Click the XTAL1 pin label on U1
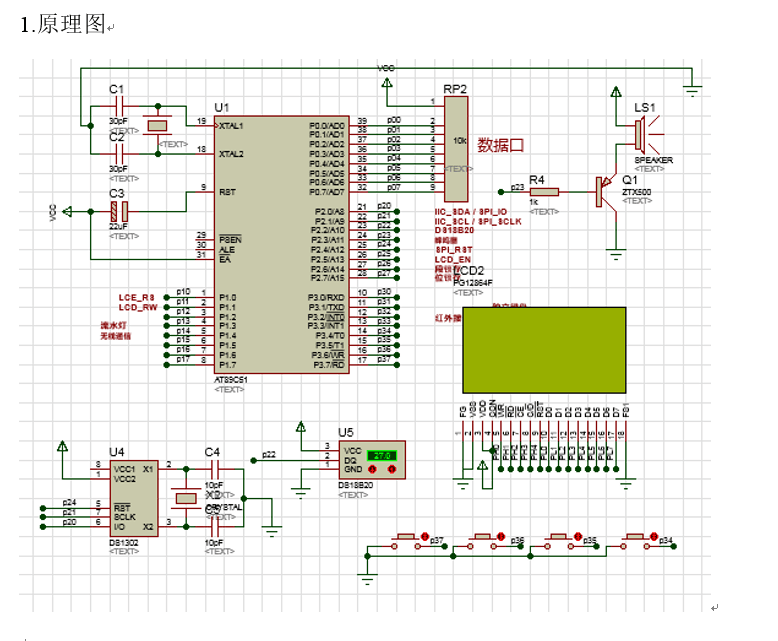 (231, 126)
